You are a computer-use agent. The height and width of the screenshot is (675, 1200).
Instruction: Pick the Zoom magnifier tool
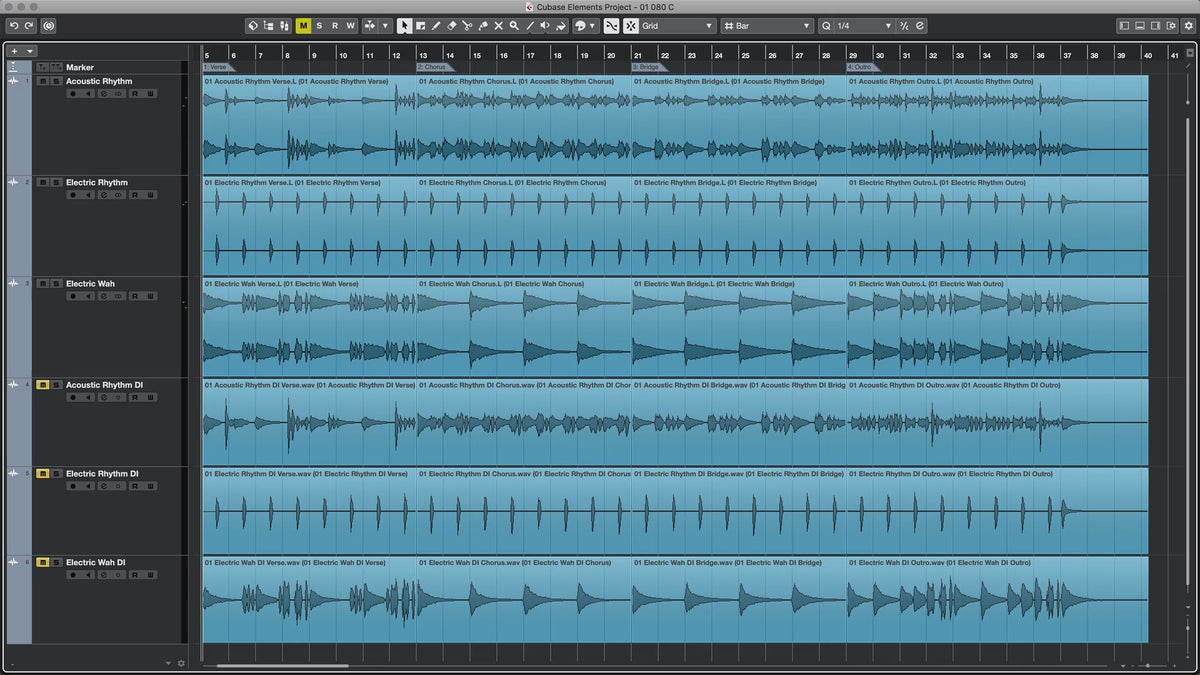[x=514, y=26]
